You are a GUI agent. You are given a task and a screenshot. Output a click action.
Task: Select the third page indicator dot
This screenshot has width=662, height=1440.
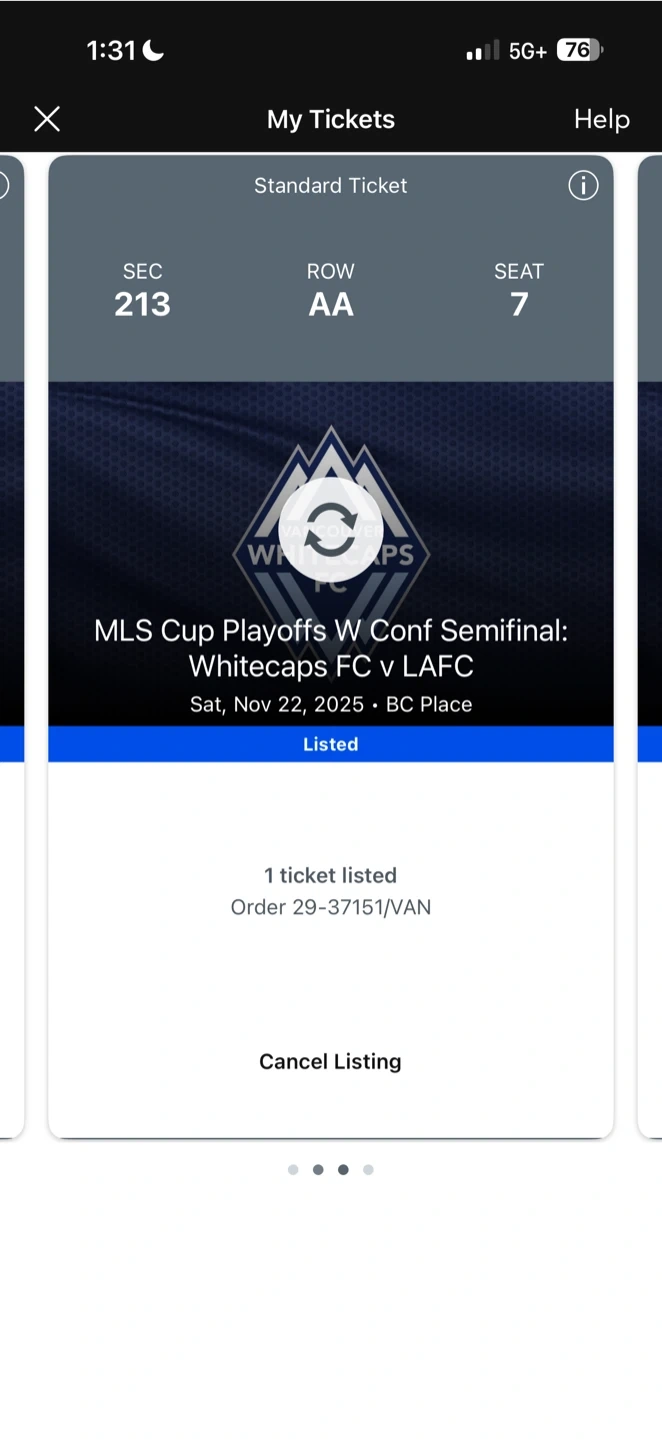click(343, 1169)
